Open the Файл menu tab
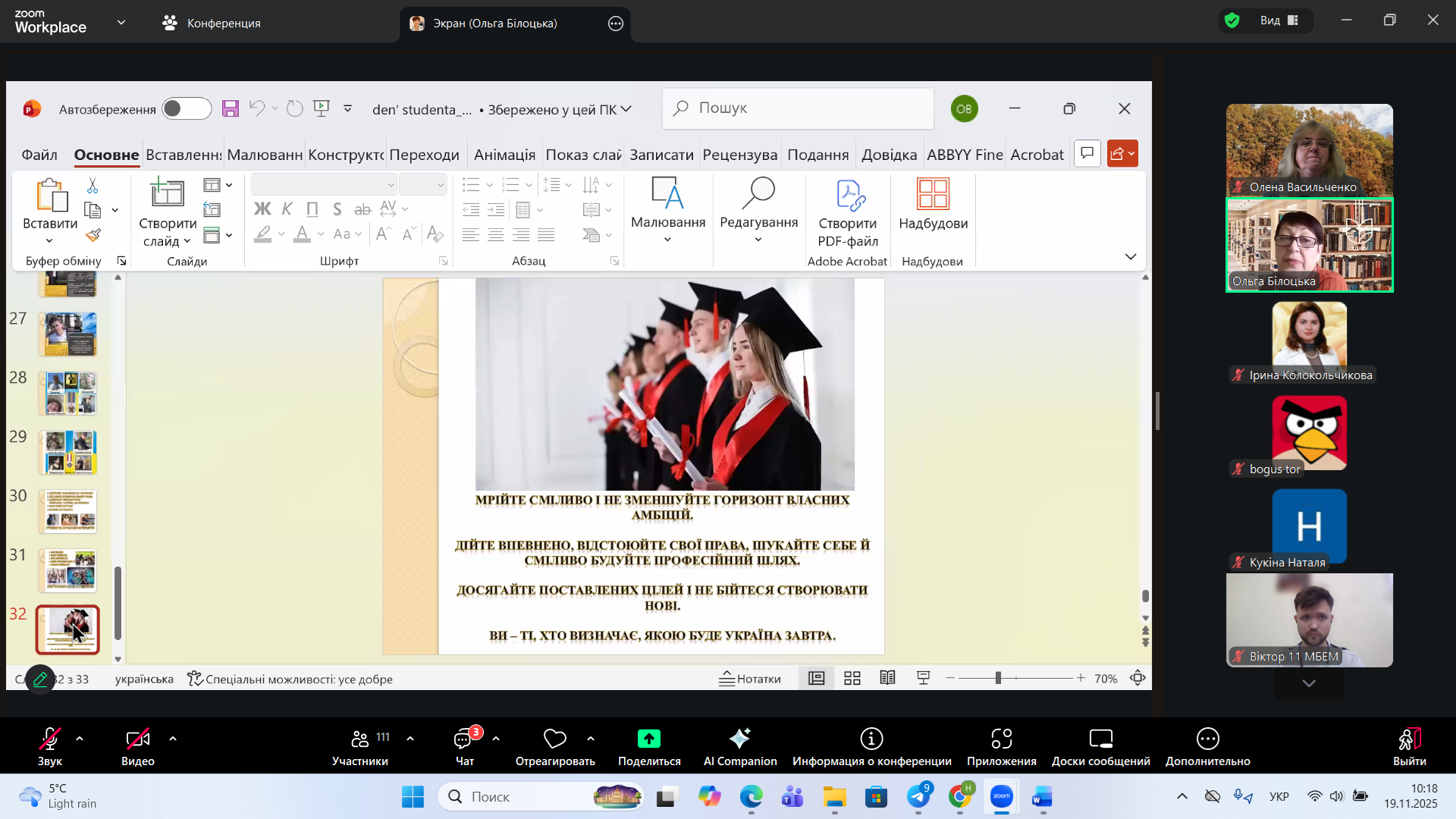Image resolution: width=1456 pixels, height=819 pixels. (39, 155)
